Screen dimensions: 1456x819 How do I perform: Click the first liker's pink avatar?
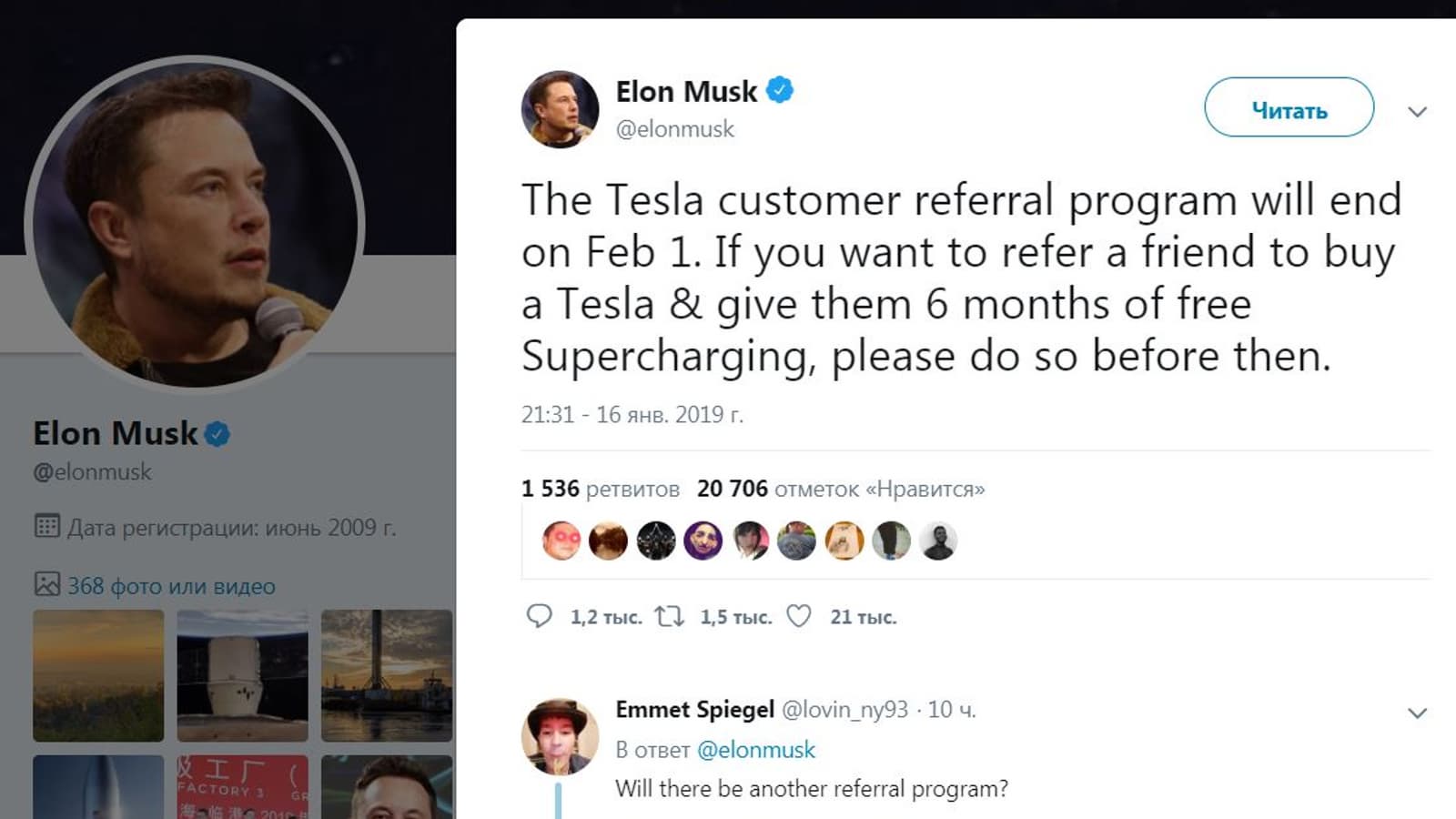(x=561, y=541)
